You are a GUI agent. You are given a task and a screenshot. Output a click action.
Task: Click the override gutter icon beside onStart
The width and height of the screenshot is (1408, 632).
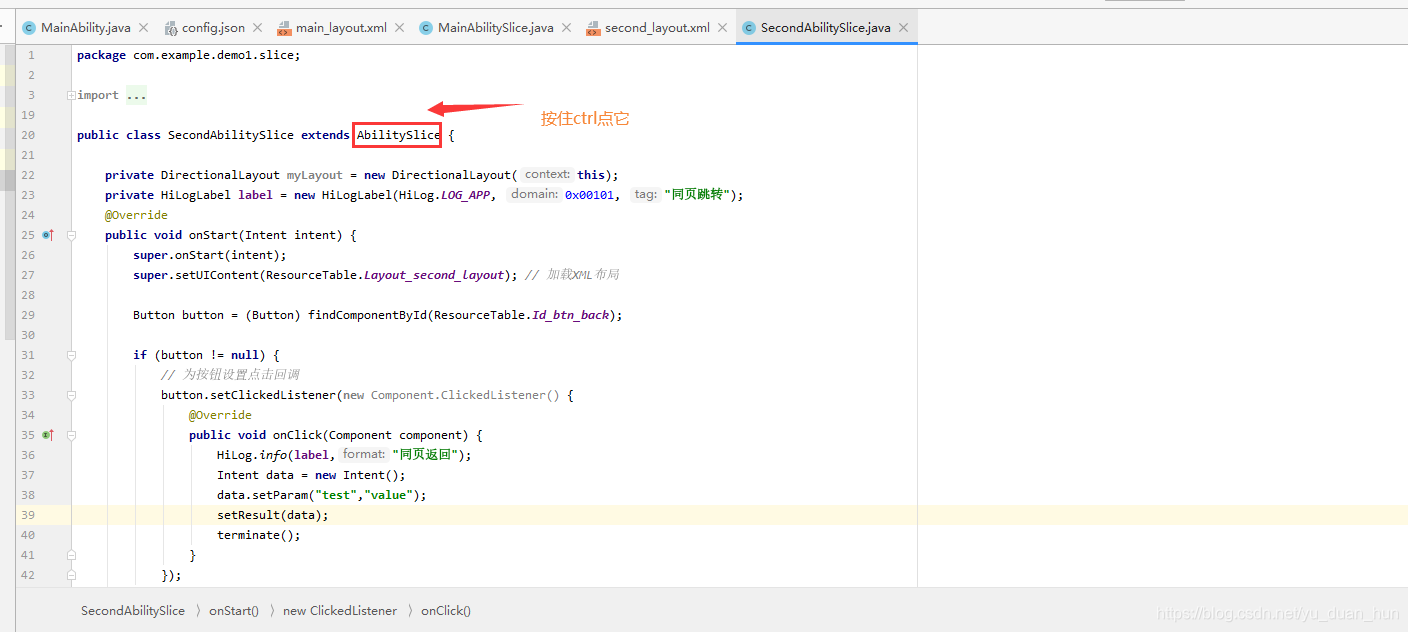pyautogui.click(x=47, y=235)
